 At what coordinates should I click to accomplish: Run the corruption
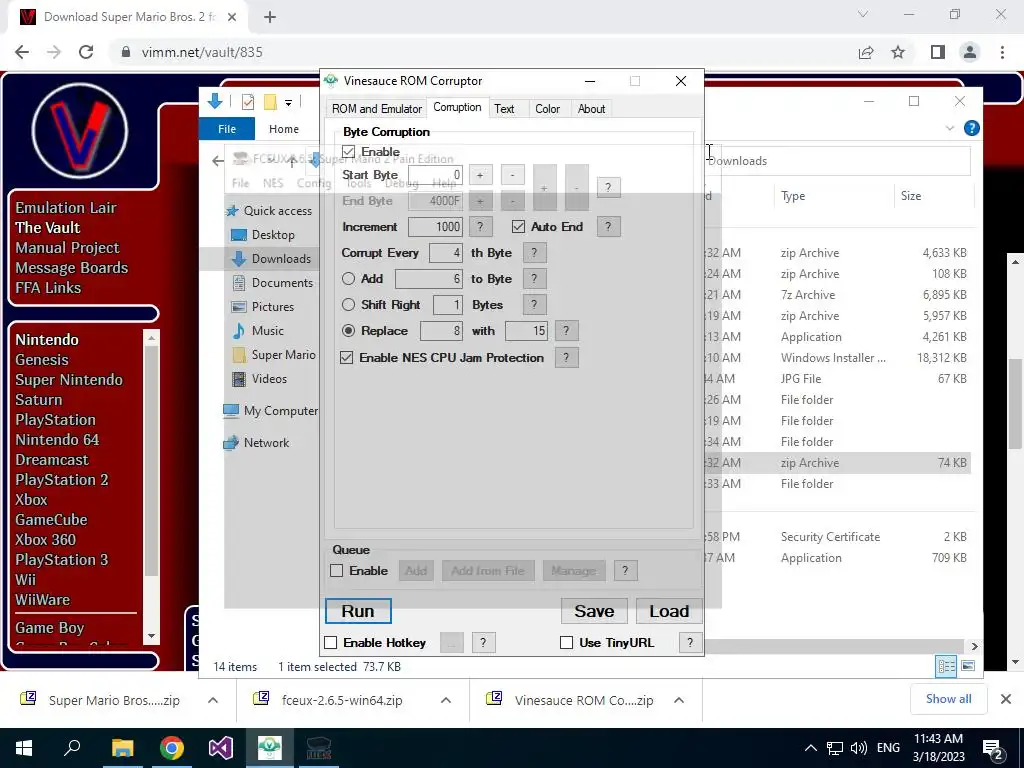coord(358,611)
